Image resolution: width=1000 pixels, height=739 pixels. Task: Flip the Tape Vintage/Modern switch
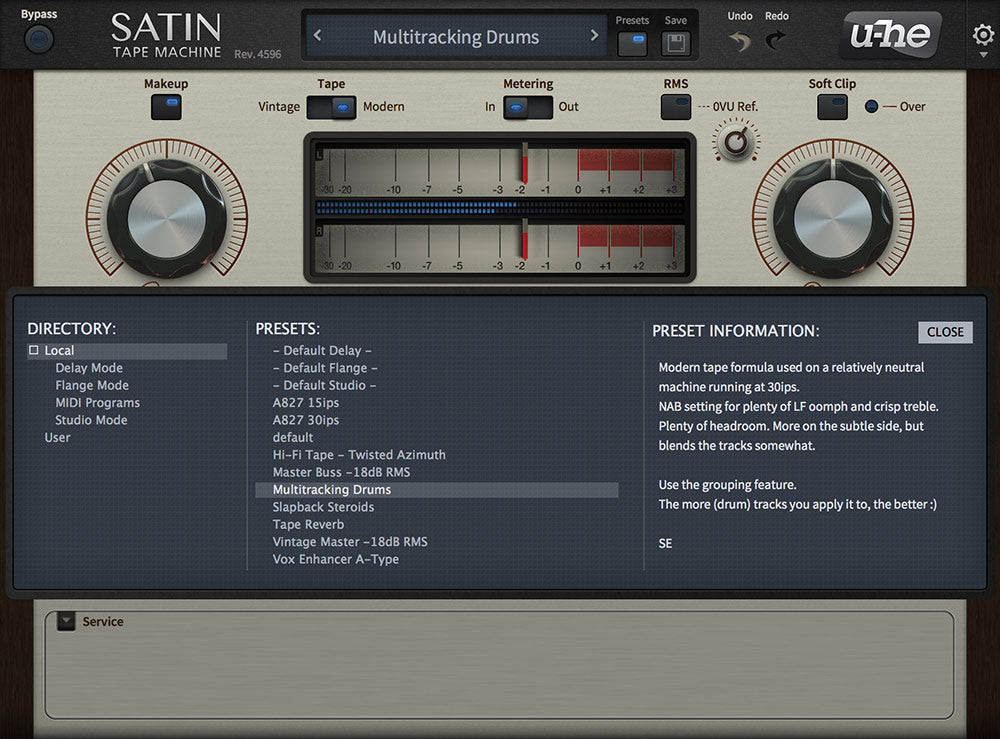331,107
